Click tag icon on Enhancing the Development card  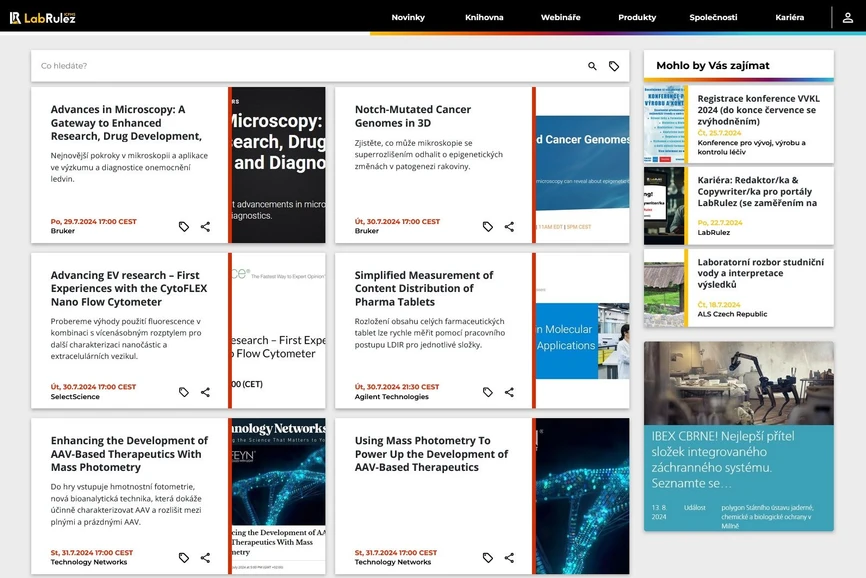coord(184,558)
